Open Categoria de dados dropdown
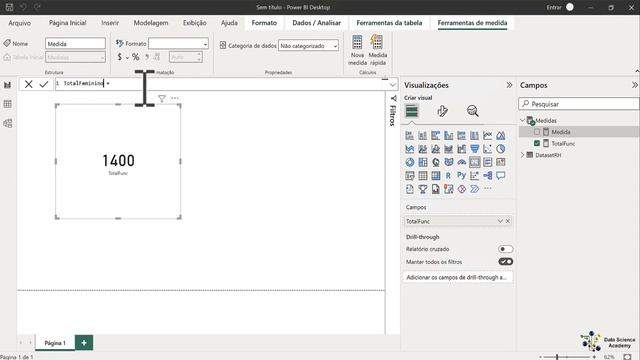This screenshot has width=640, height=360. point(309,46)
